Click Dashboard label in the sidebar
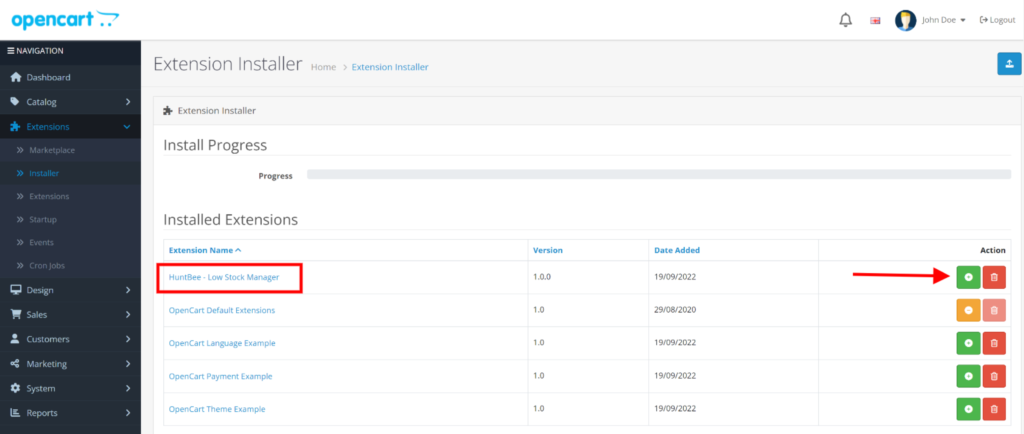 point(48,77)
